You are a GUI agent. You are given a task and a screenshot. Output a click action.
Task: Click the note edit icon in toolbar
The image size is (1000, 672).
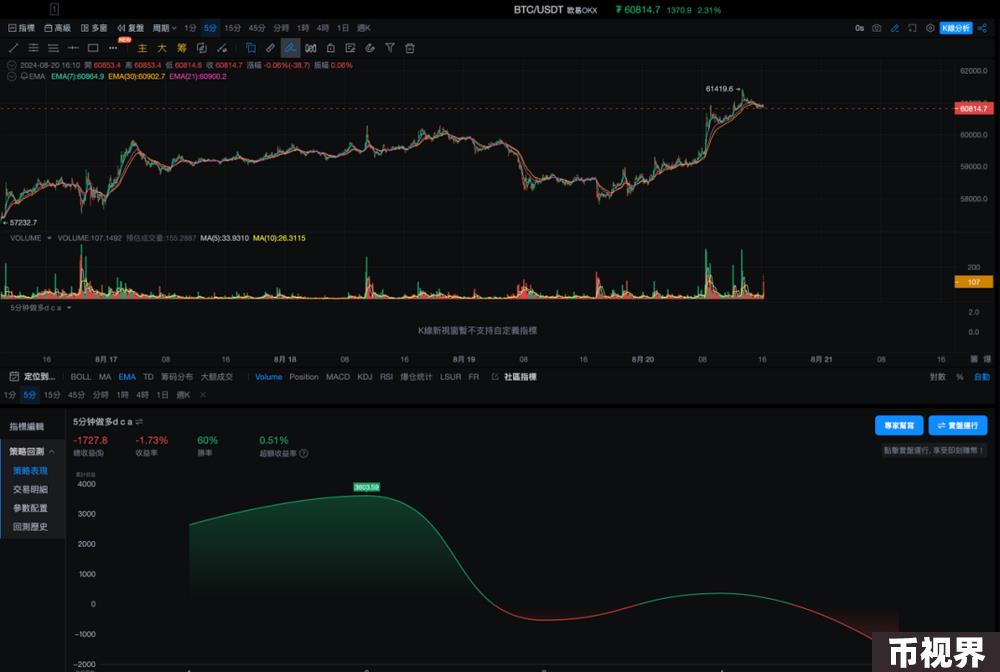click(x=350, y=48)
